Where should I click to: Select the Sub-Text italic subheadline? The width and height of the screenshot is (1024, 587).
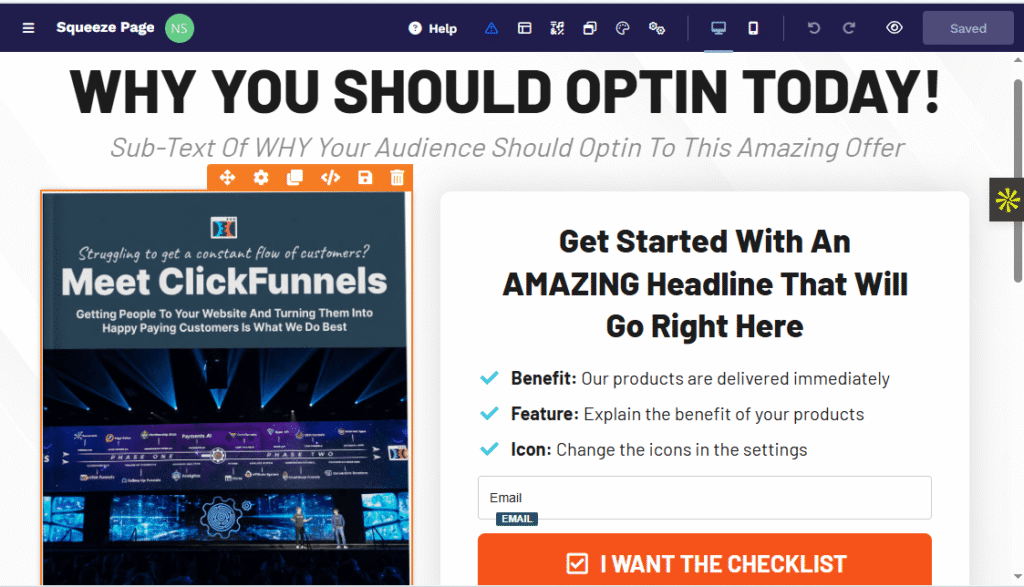[507, 148]
